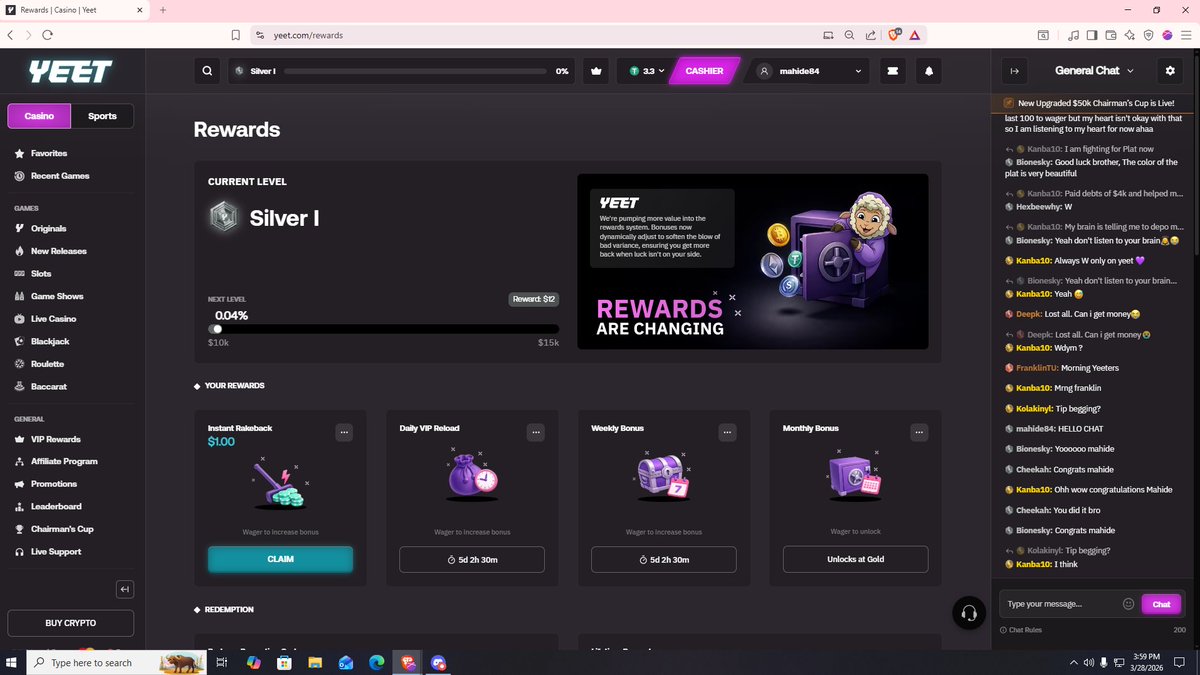The height and width of the screenshot is (675, 1200).
Task: Open the ticket icon in the header
Action: coord(892,71)
